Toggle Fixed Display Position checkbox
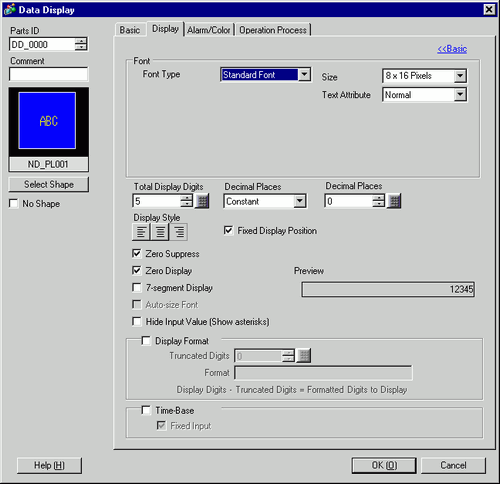The width and height of the screenshot is (500, 484). click(x=228, y=230)
